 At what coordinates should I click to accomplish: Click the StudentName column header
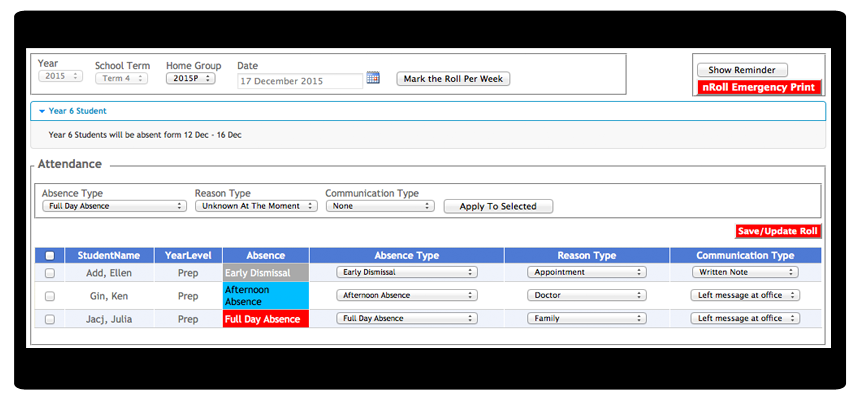(x=109, y=255)
